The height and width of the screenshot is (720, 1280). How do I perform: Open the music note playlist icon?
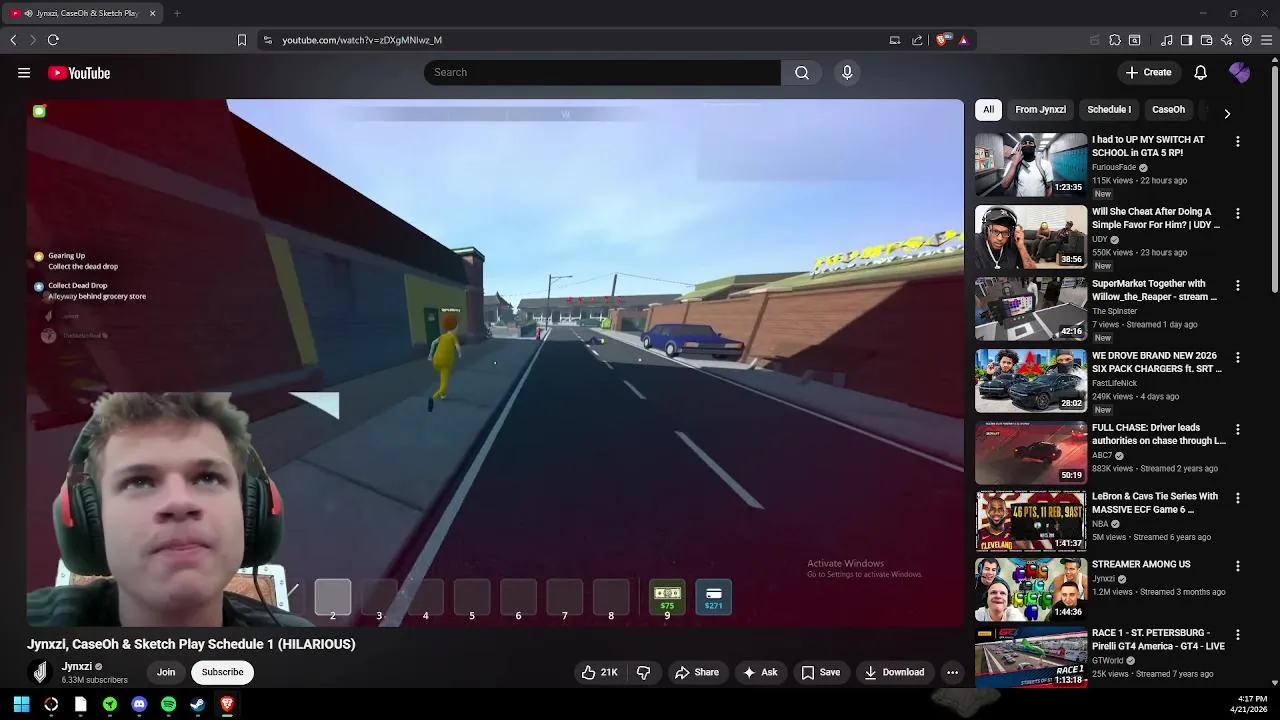(1166, 40)
